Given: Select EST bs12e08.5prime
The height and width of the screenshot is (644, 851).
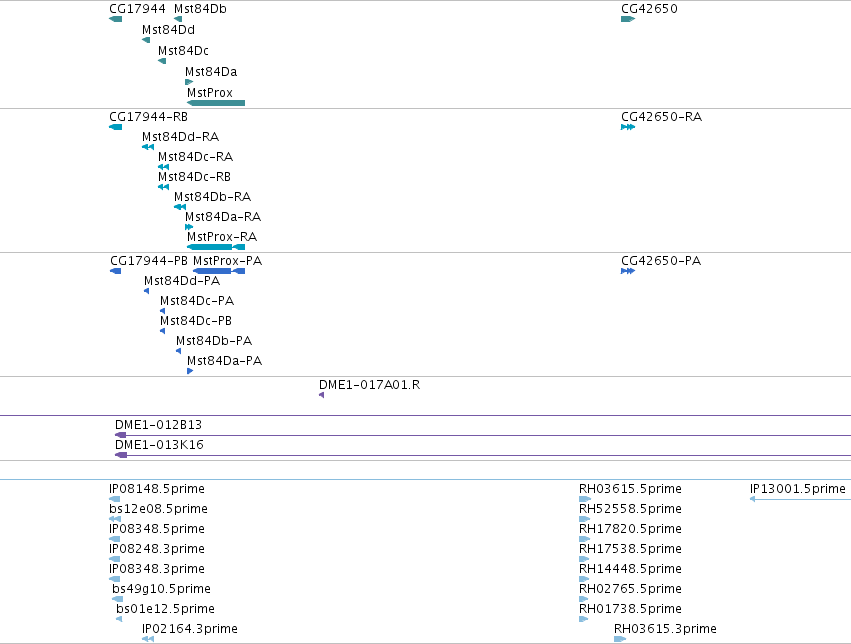Looking at the screenshot, I should [x=158, y=509].
